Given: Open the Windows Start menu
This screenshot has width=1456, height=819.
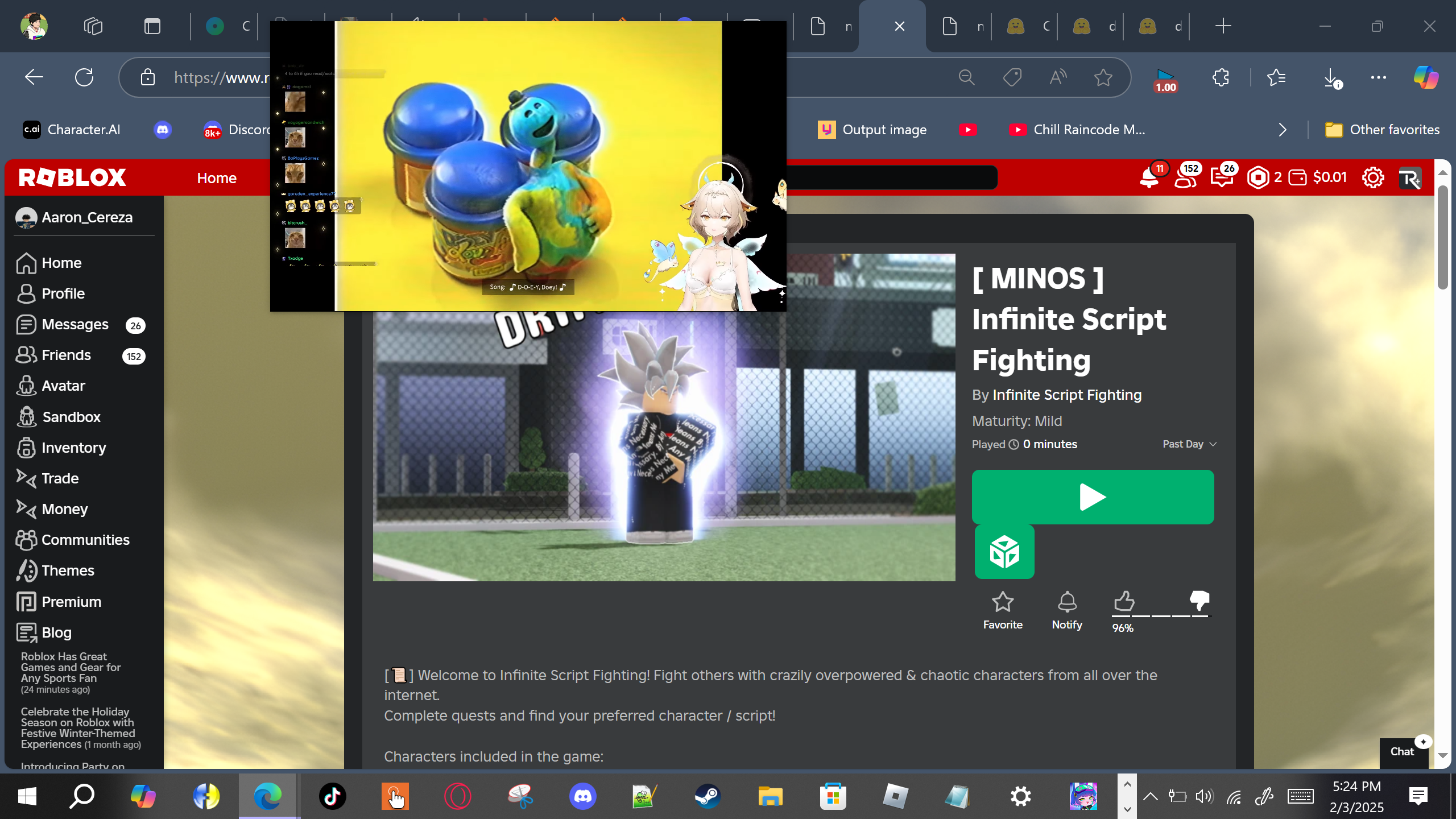Looking at the screenshot, I should pyautogui.click(x=27, y=796).
